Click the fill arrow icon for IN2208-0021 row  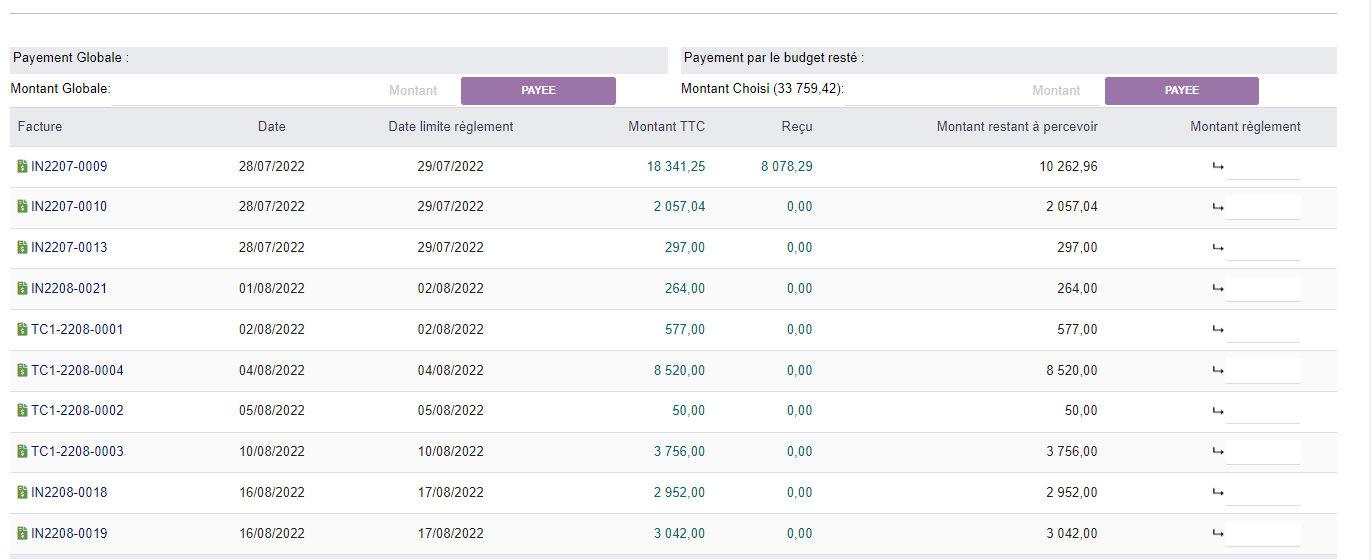pos(1217,289)
